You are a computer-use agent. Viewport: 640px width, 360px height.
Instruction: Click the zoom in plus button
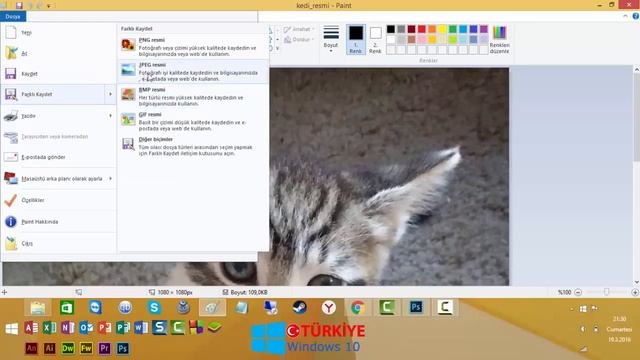click(635, 292)
